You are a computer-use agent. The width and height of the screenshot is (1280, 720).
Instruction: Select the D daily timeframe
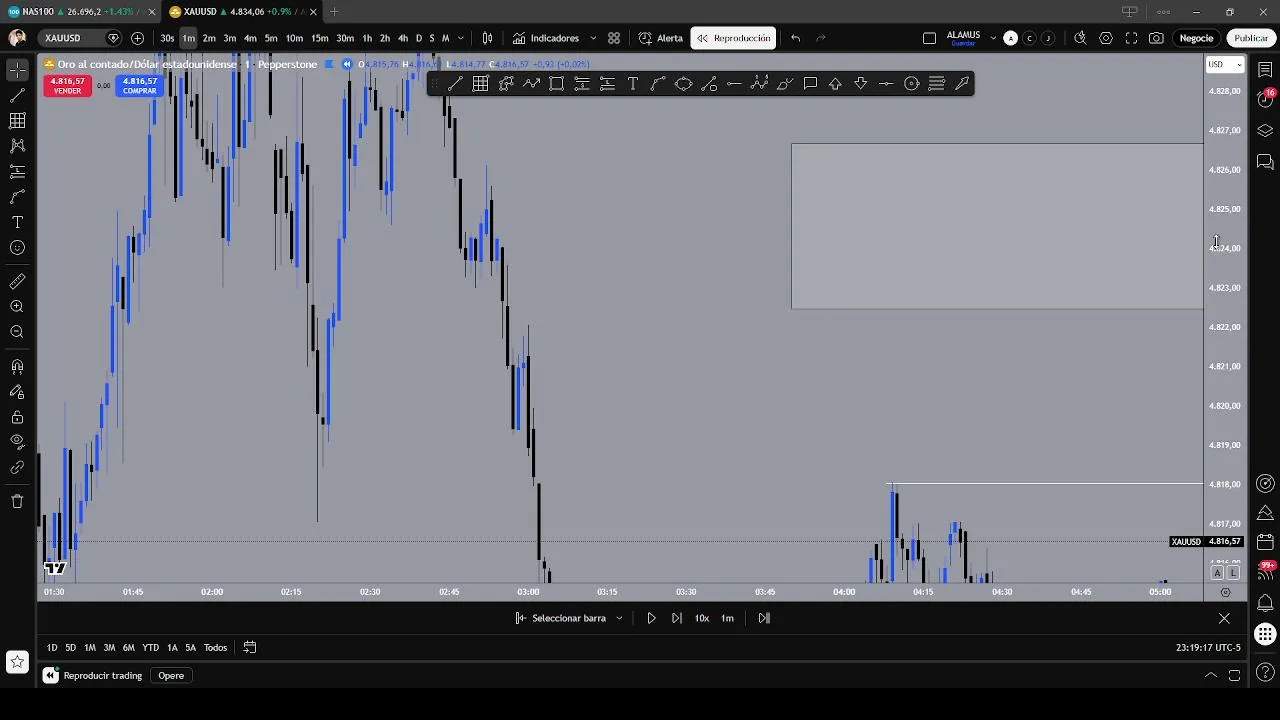pyautogui.click(x=419, y=38)
